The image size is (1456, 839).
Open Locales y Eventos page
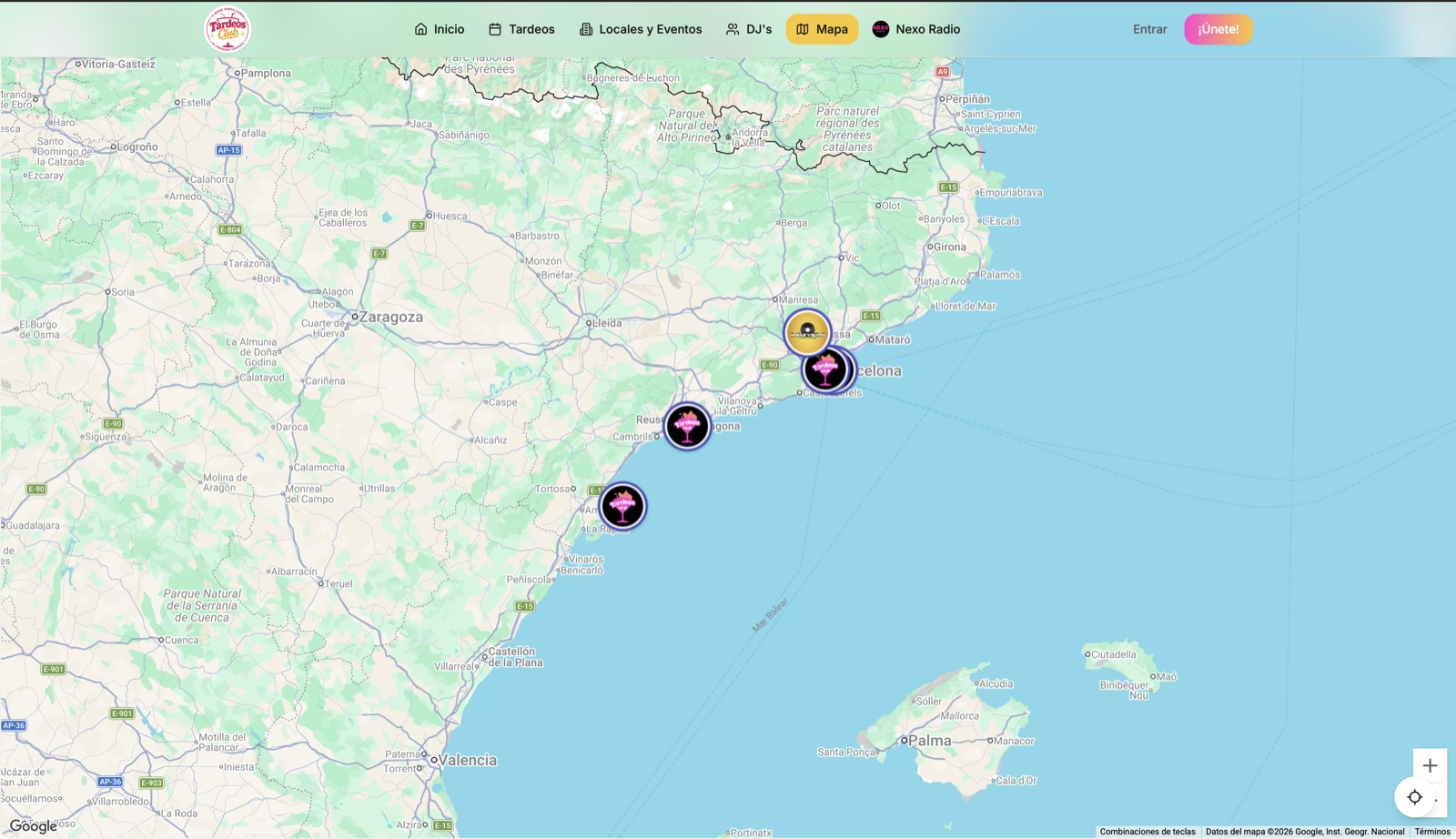click(641, 29)
